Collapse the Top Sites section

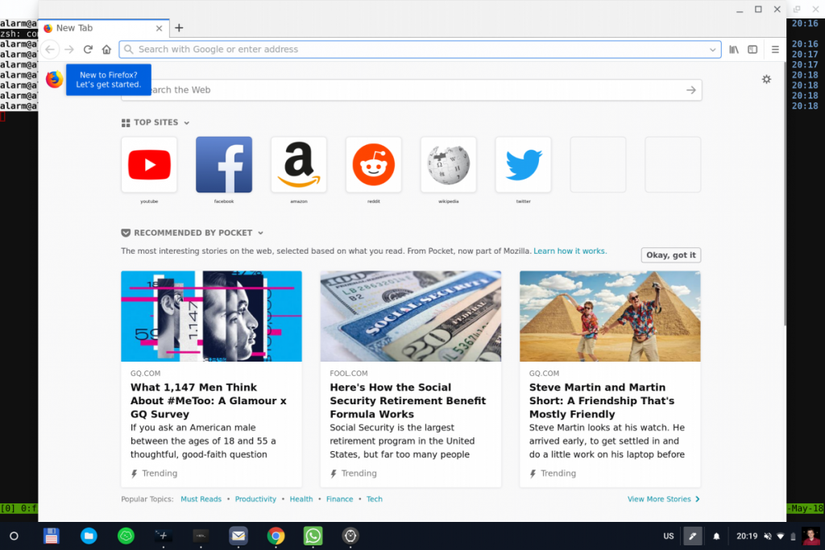click(x=186, y=123)
